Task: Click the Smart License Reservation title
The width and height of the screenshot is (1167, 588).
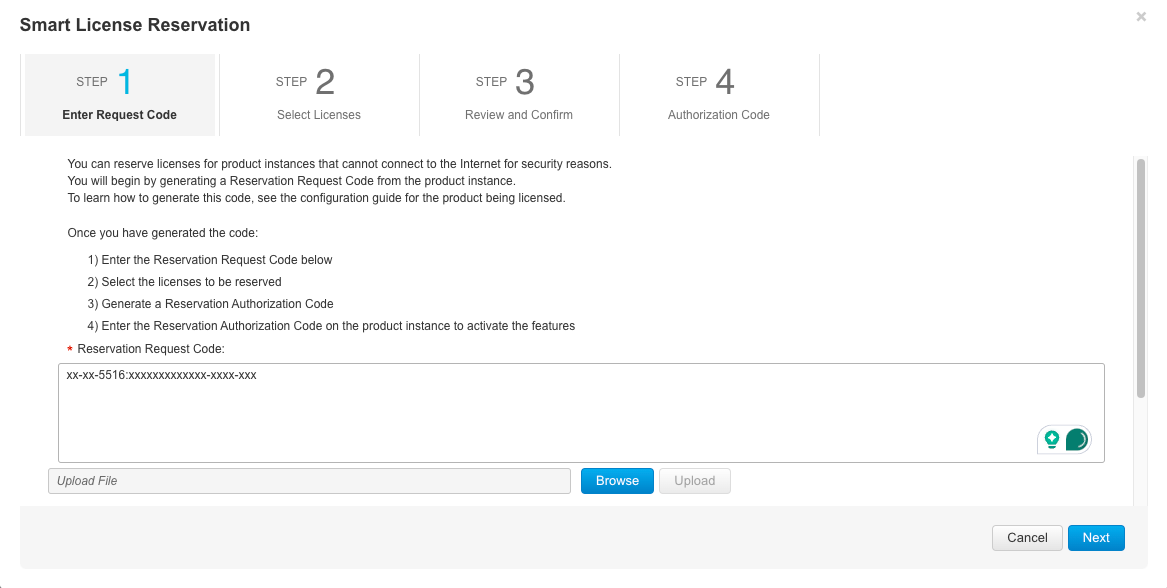Action: click(135, 24)
